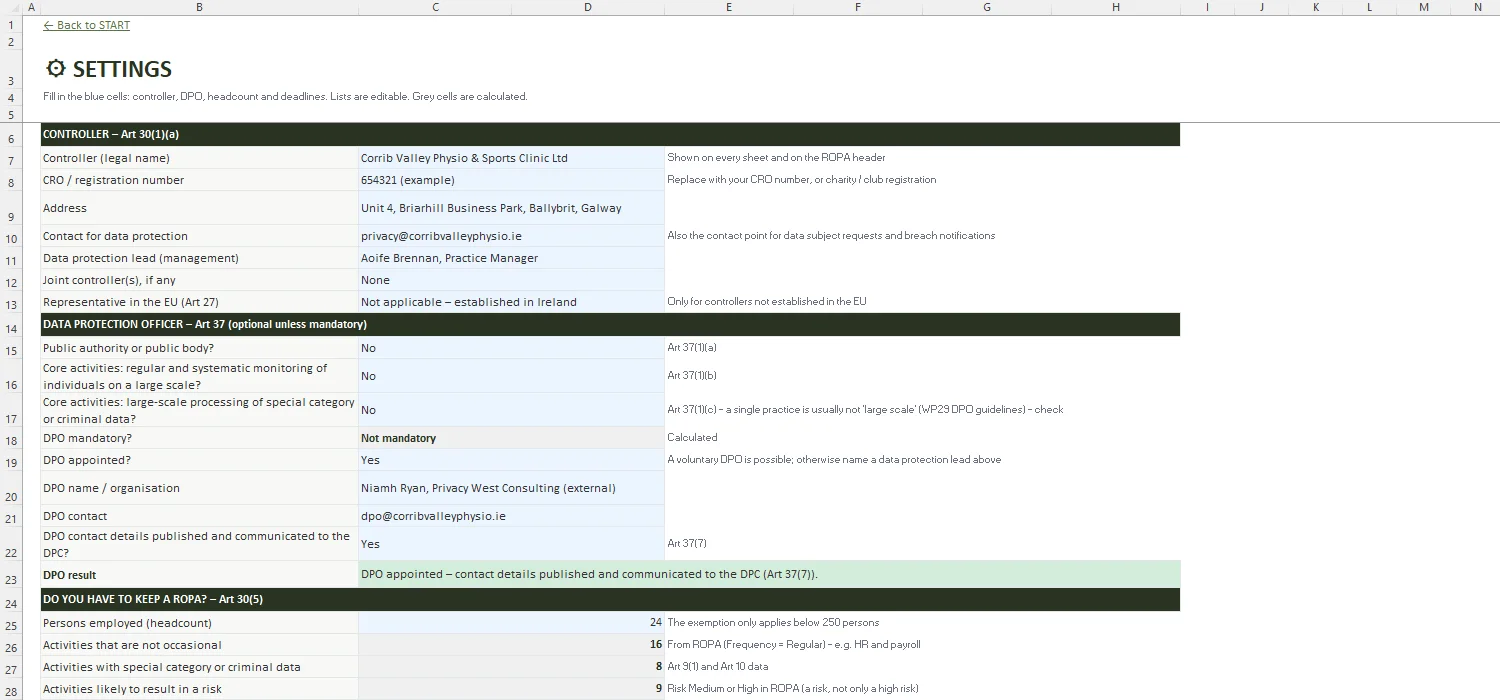Click the 'DATA PROTECTION OFFICER – Art 37' section header

click(610, 324)
